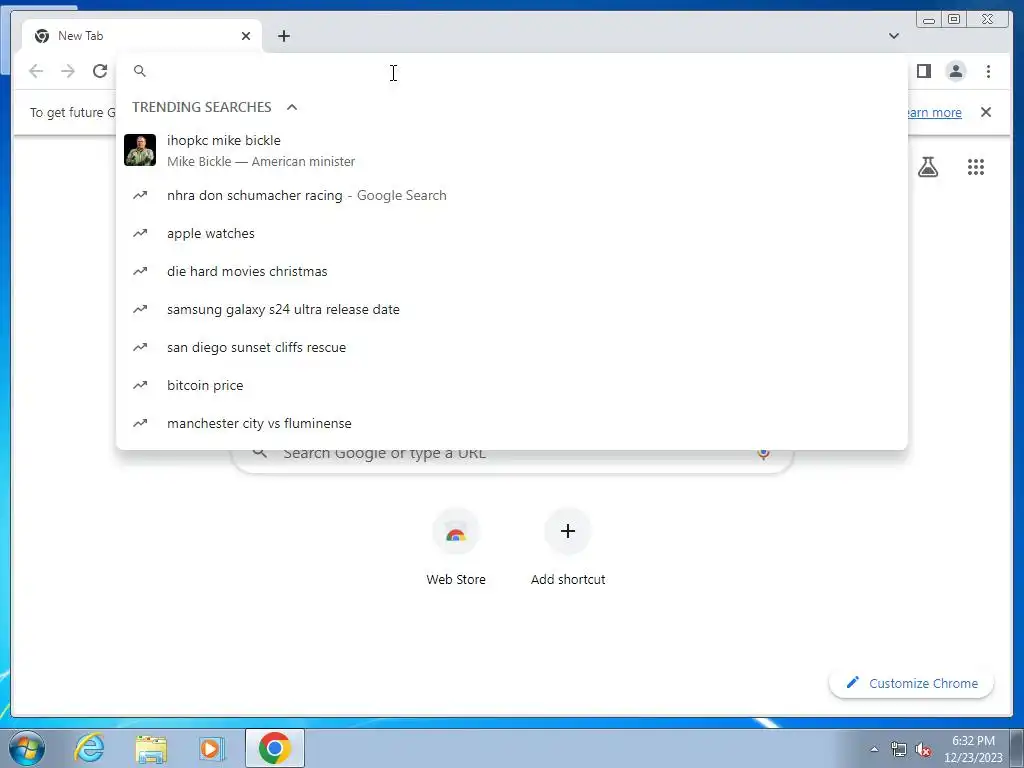The height and width of the screenshot is (768, 1024).
Task: Reload the page with the refresh icon
Action: pos(100,71)
